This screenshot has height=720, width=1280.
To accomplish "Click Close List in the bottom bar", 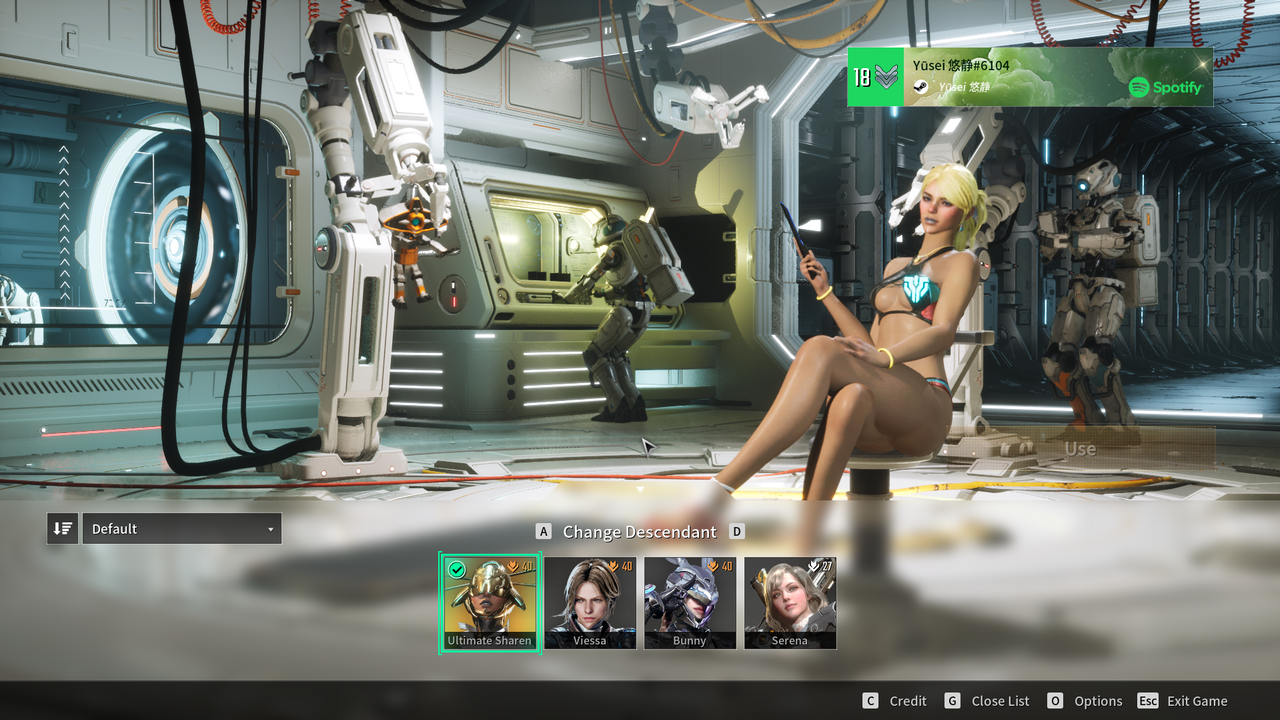I will point(1000,701).
